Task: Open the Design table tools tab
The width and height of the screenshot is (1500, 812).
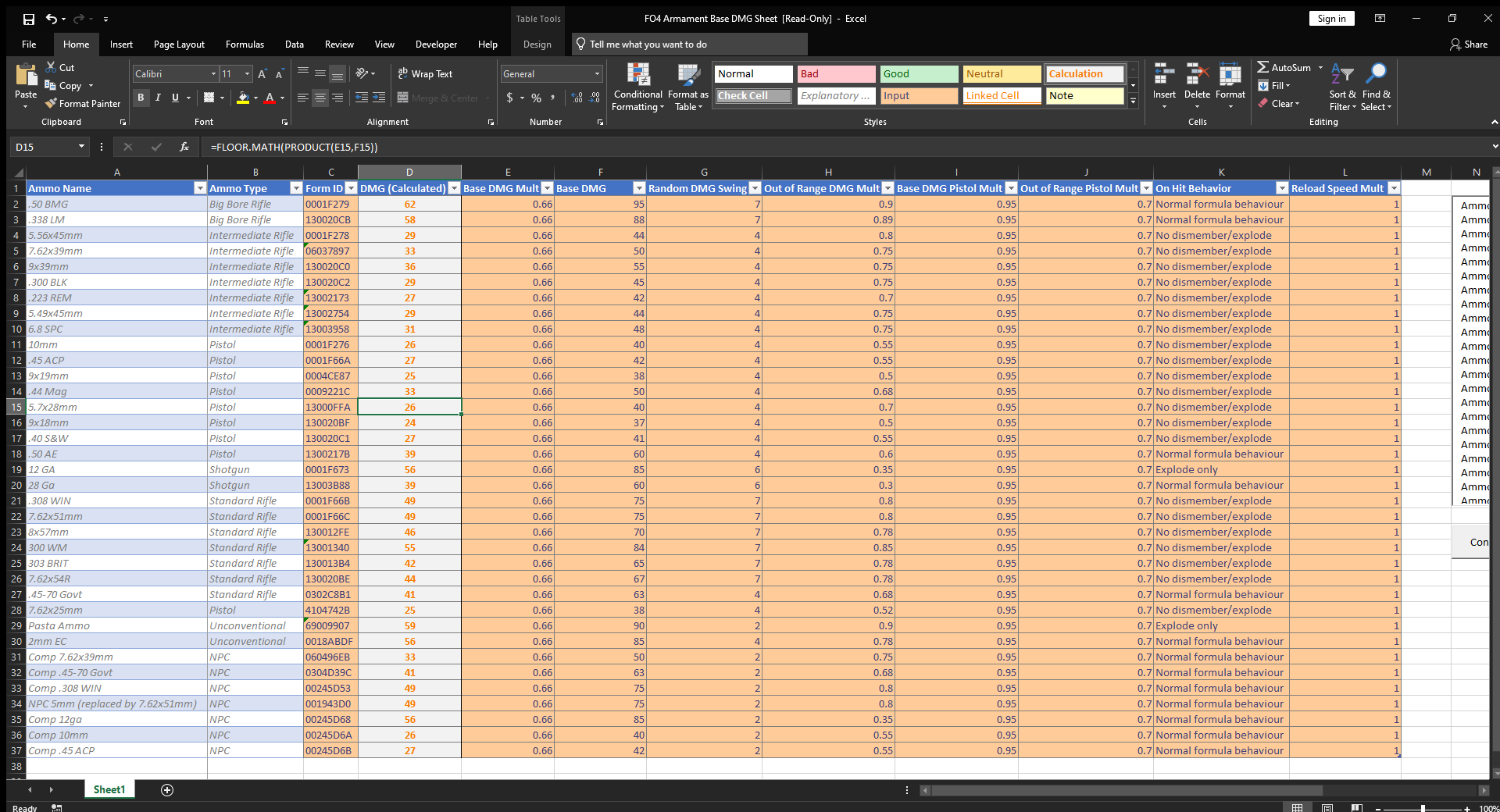Action: coord(537,45)
